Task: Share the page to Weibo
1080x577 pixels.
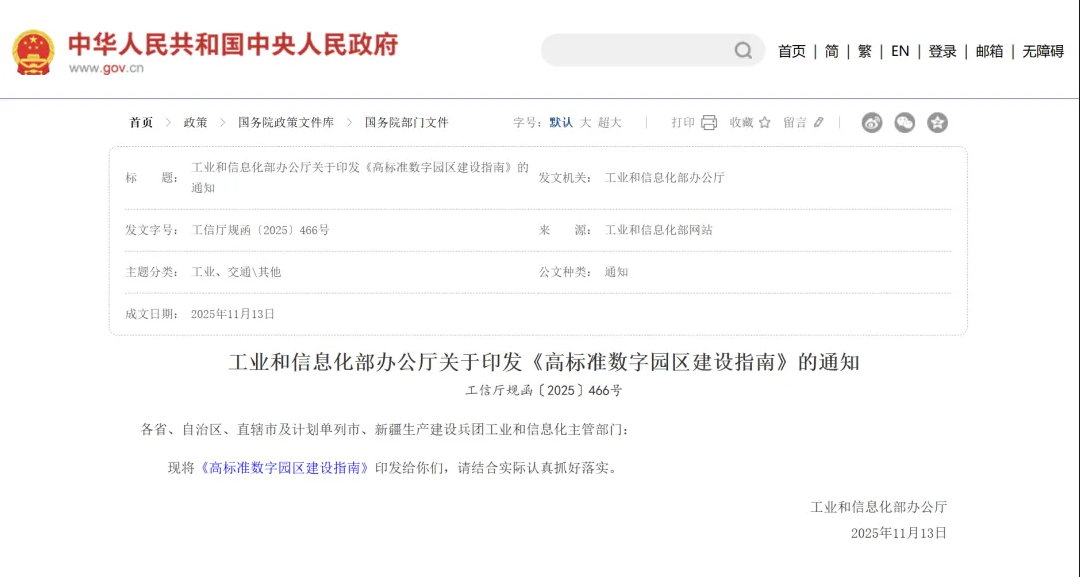Action: [872, 123]
